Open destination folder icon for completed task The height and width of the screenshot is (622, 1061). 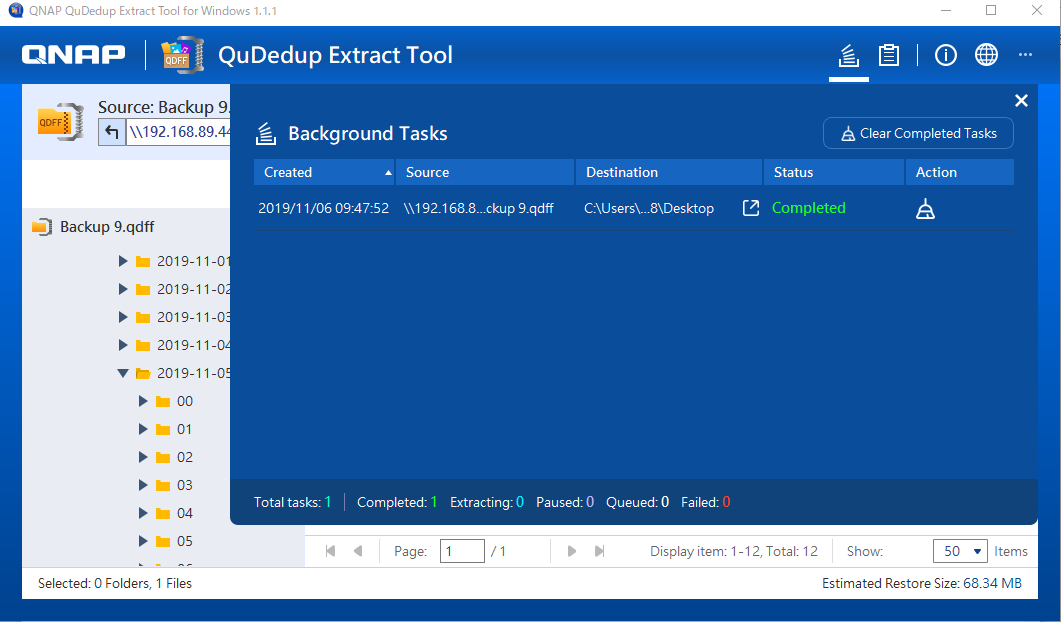point(750,208)
